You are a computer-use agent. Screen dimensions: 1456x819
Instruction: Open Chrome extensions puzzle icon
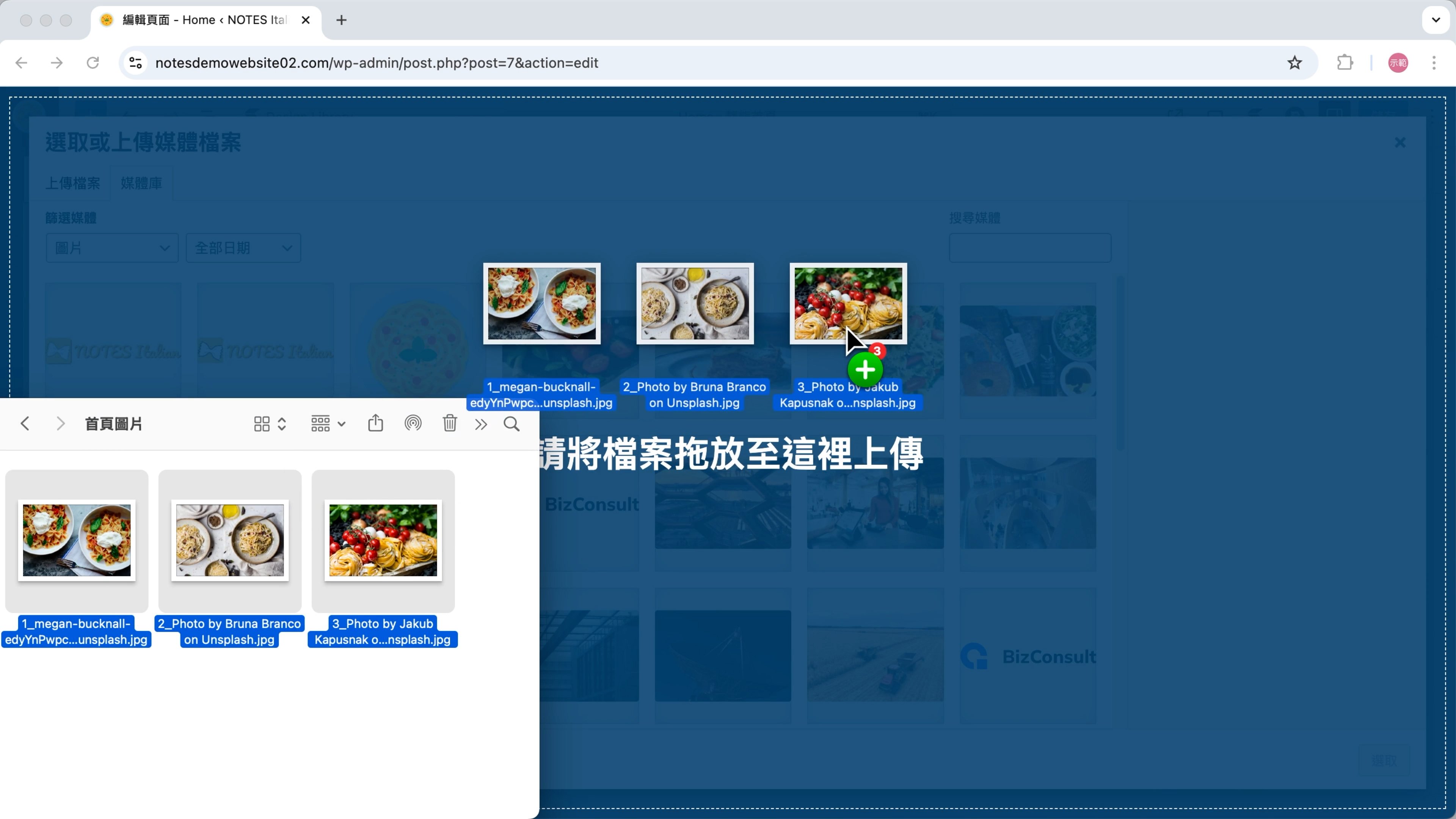tap(1345, 63)
